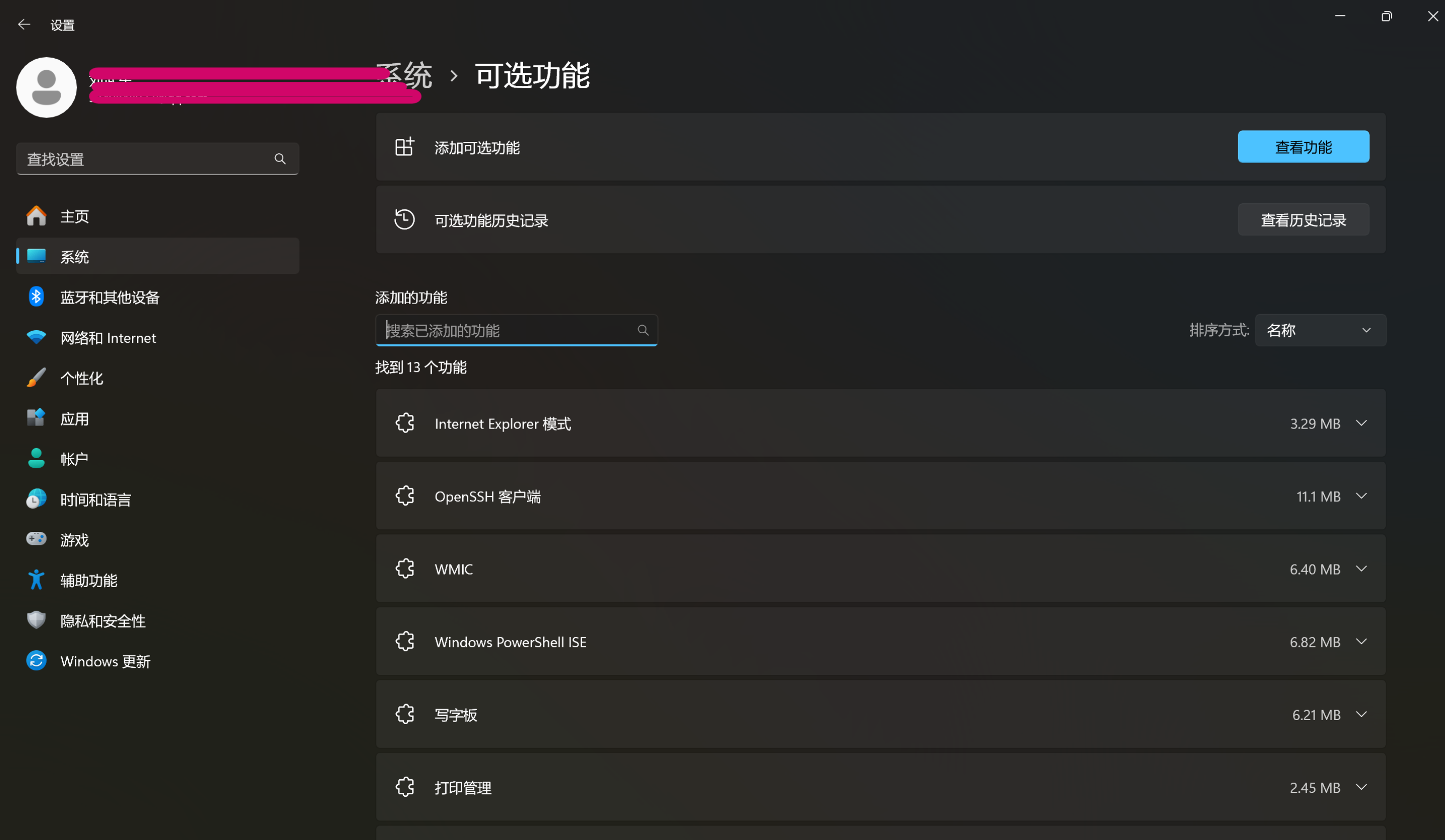Click the 个性化 paintbrush icon
The height and width of the screenshot is (840, 1445).
[36, 377]
